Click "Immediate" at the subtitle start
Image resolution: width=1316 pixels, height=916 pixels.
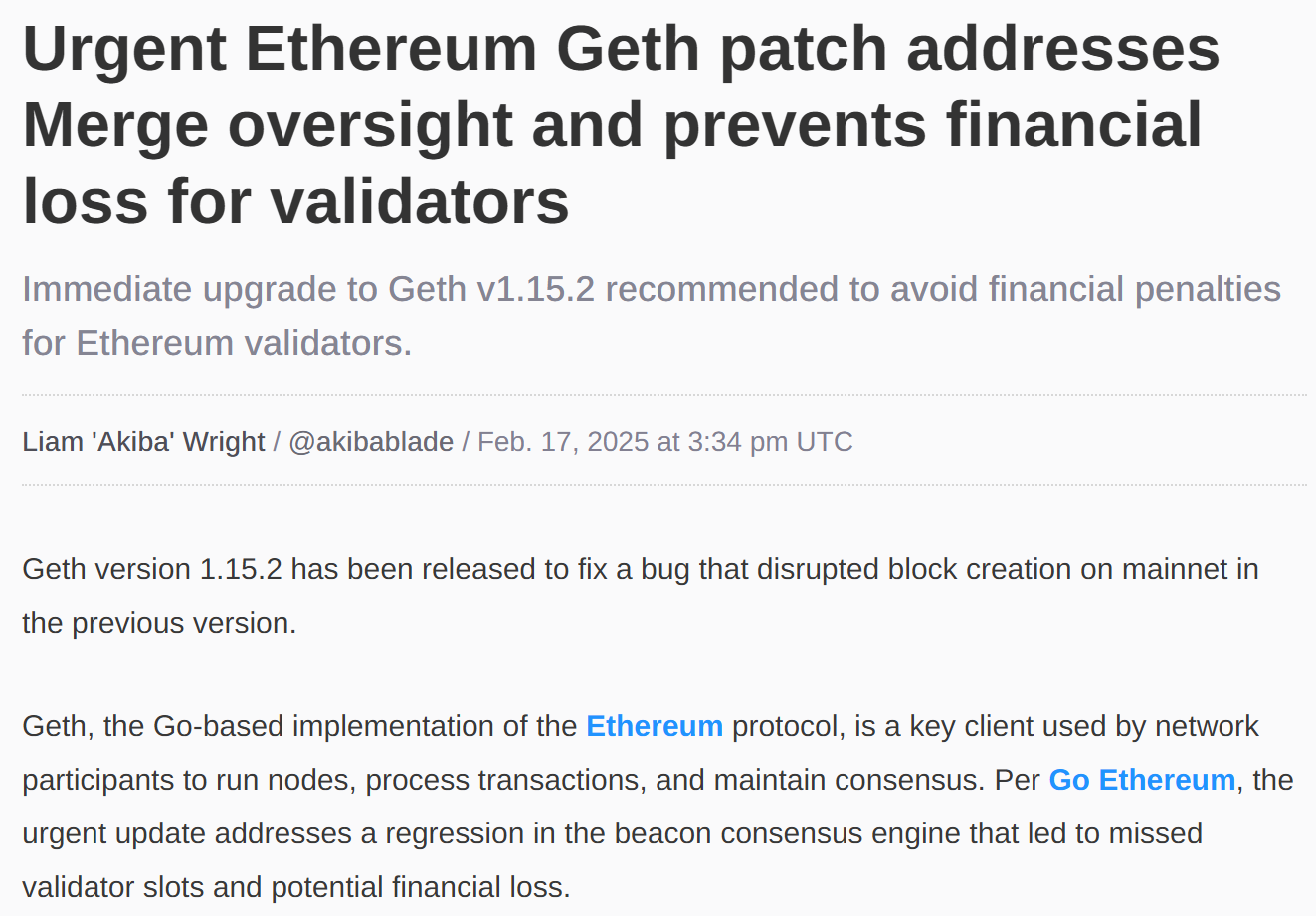coord(107,289)
